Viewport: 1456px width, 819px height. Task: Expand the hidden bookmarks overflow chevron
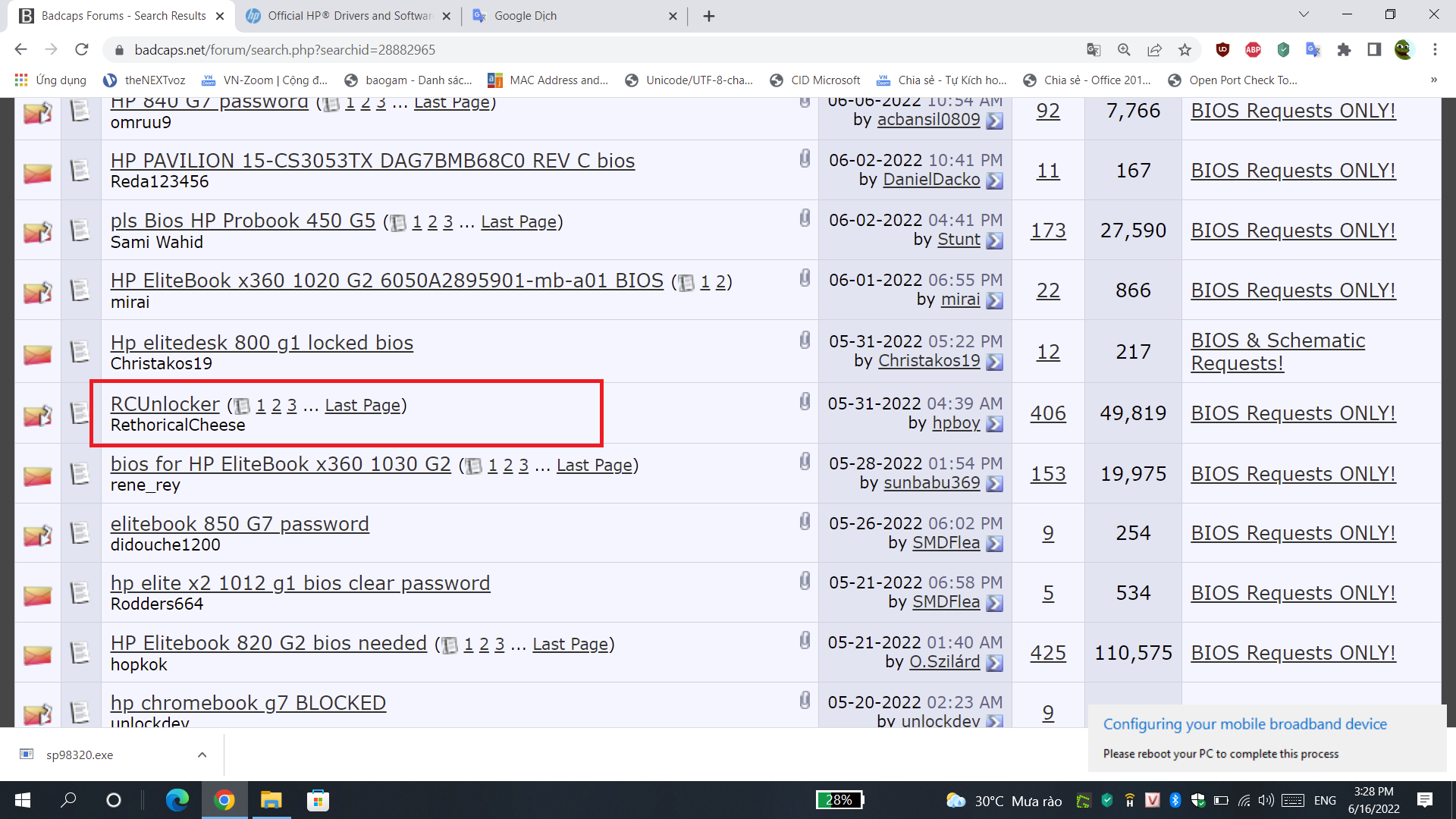coord(1433,80)
